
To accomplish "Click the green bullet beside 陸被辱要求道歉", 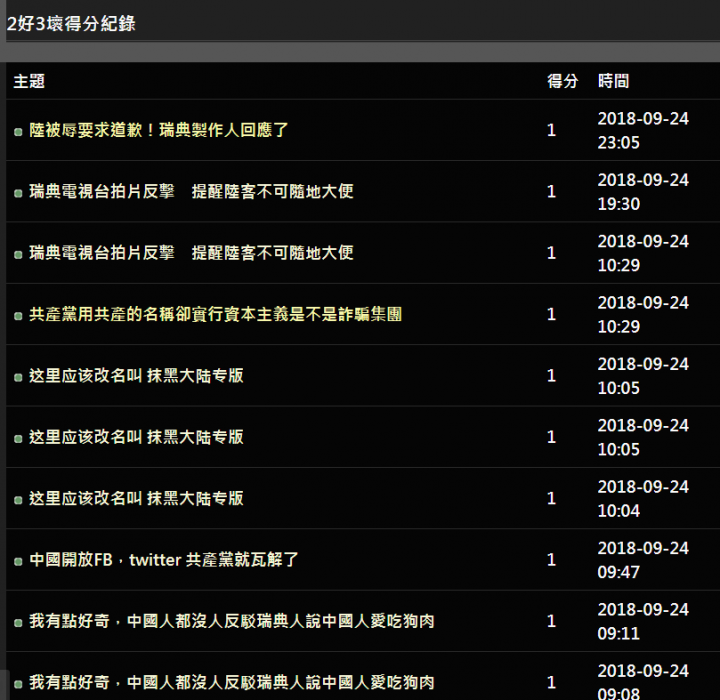I will click(x=18, y=132).
